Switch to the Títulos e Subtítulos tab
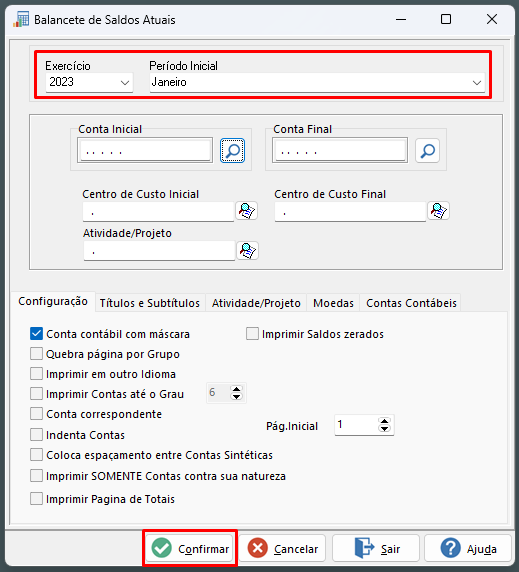Image resolution: width=519 pixels, height=572 pixels. pos(150,303)
